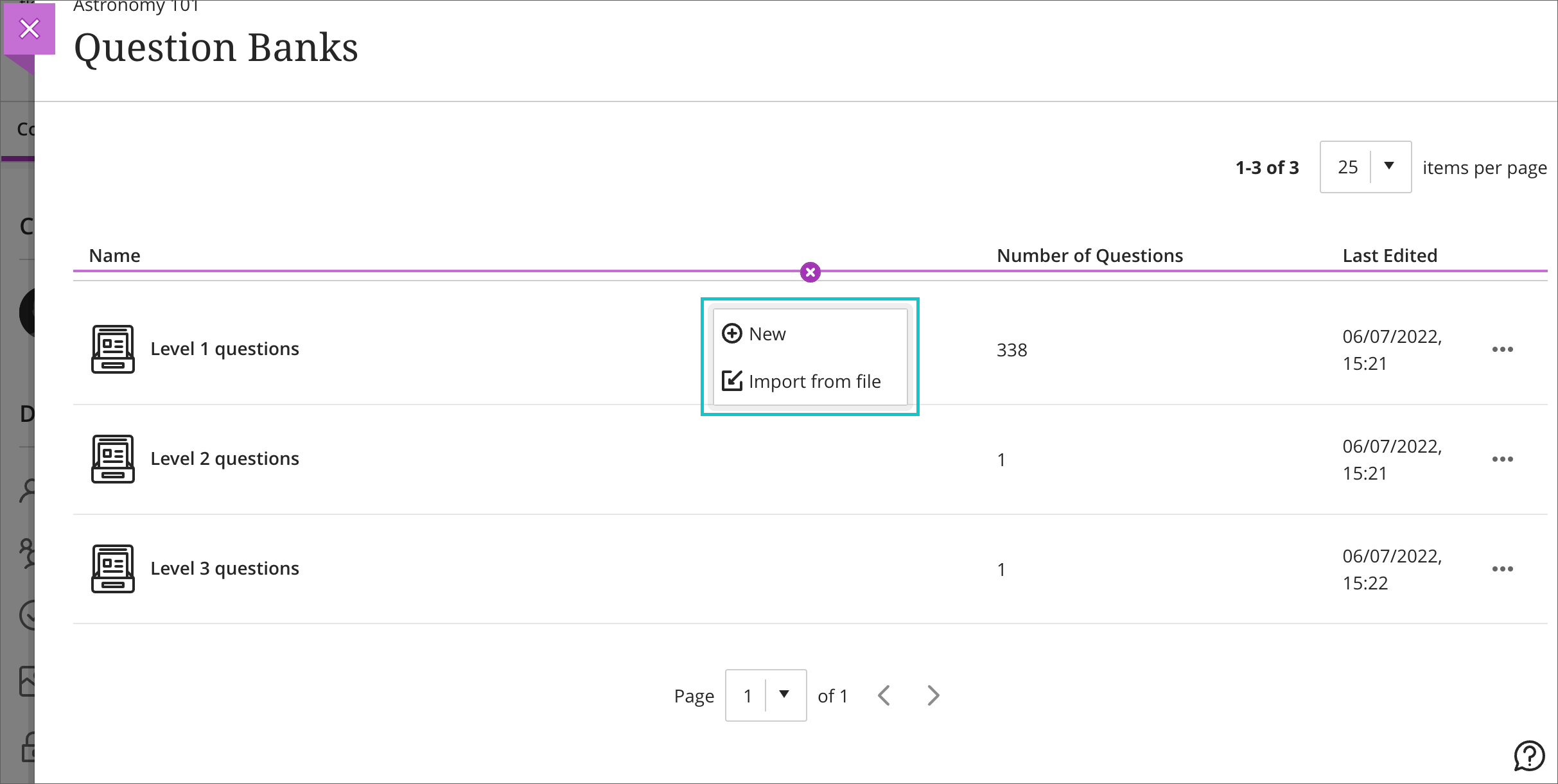Open the help question mark icon
This screenshot has height=784, width=1558.
(x=1529, y=756)
